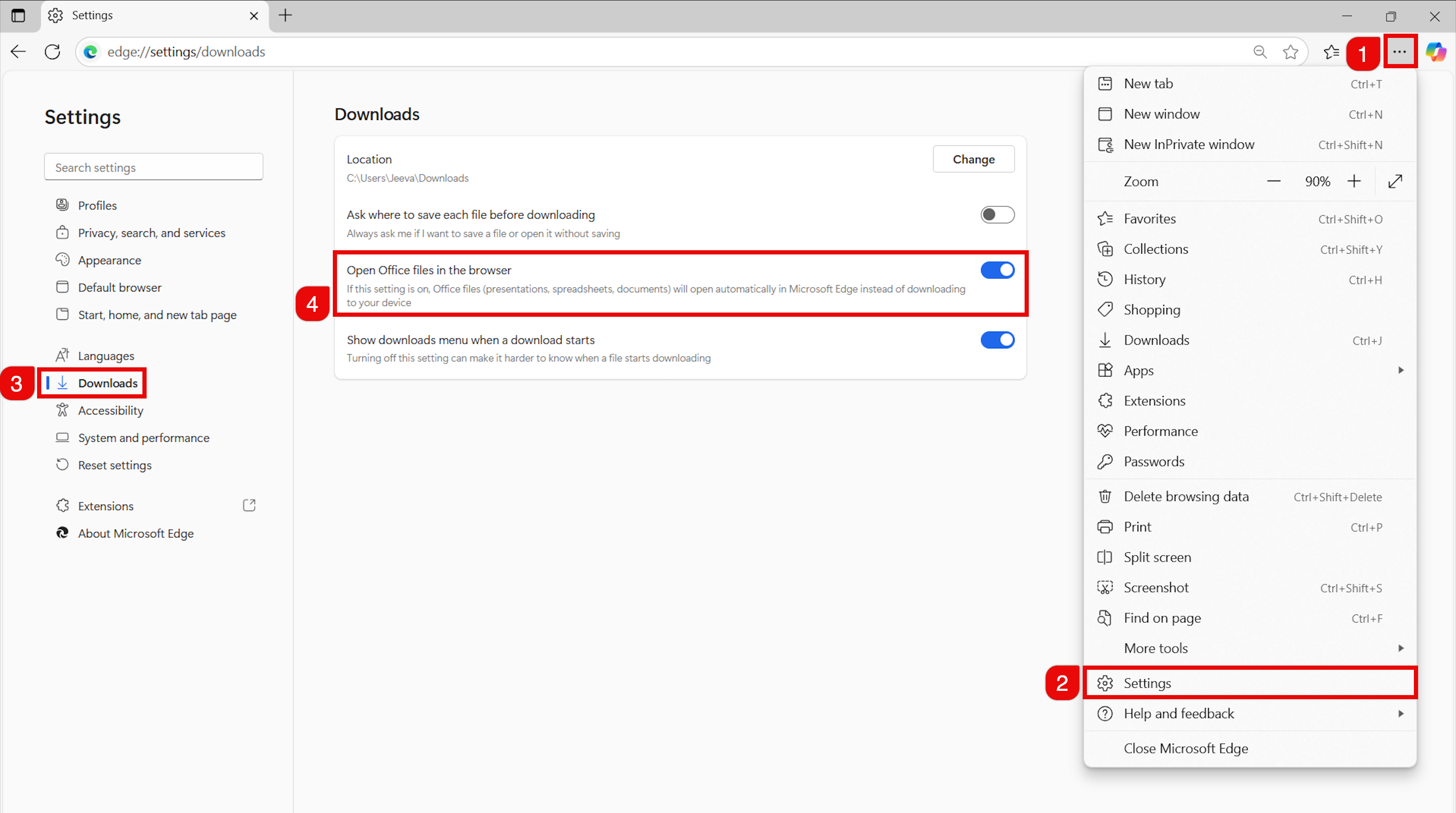Open the Profiles section icon
The image size is (1456, 813).
point(62,205)
